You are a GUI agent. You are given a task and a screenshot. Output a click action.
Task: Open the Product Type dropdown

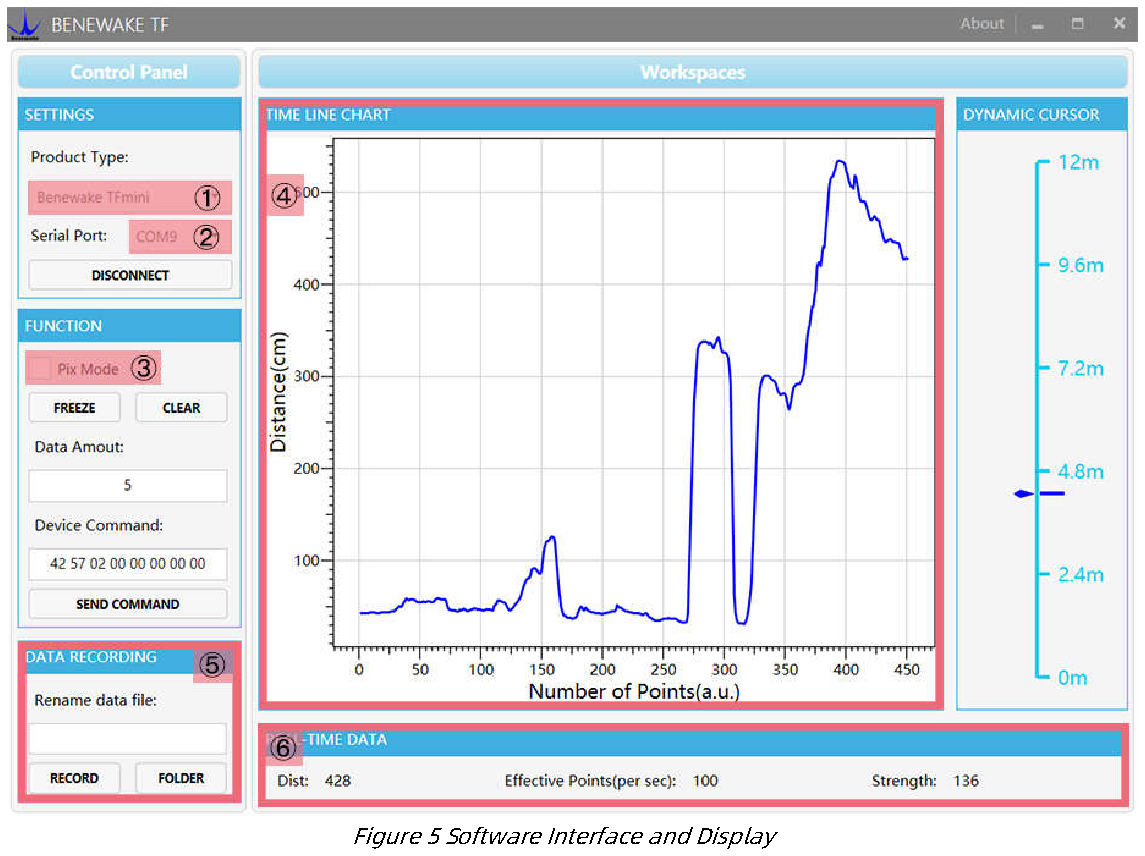pos(130,197)
